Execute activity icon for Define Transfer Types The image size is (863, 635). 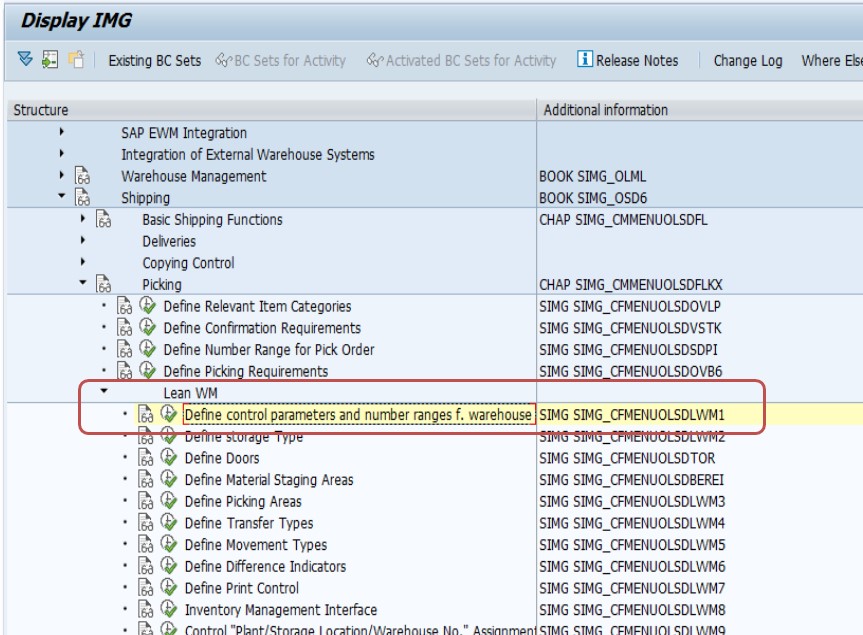[x=168, y=522]
